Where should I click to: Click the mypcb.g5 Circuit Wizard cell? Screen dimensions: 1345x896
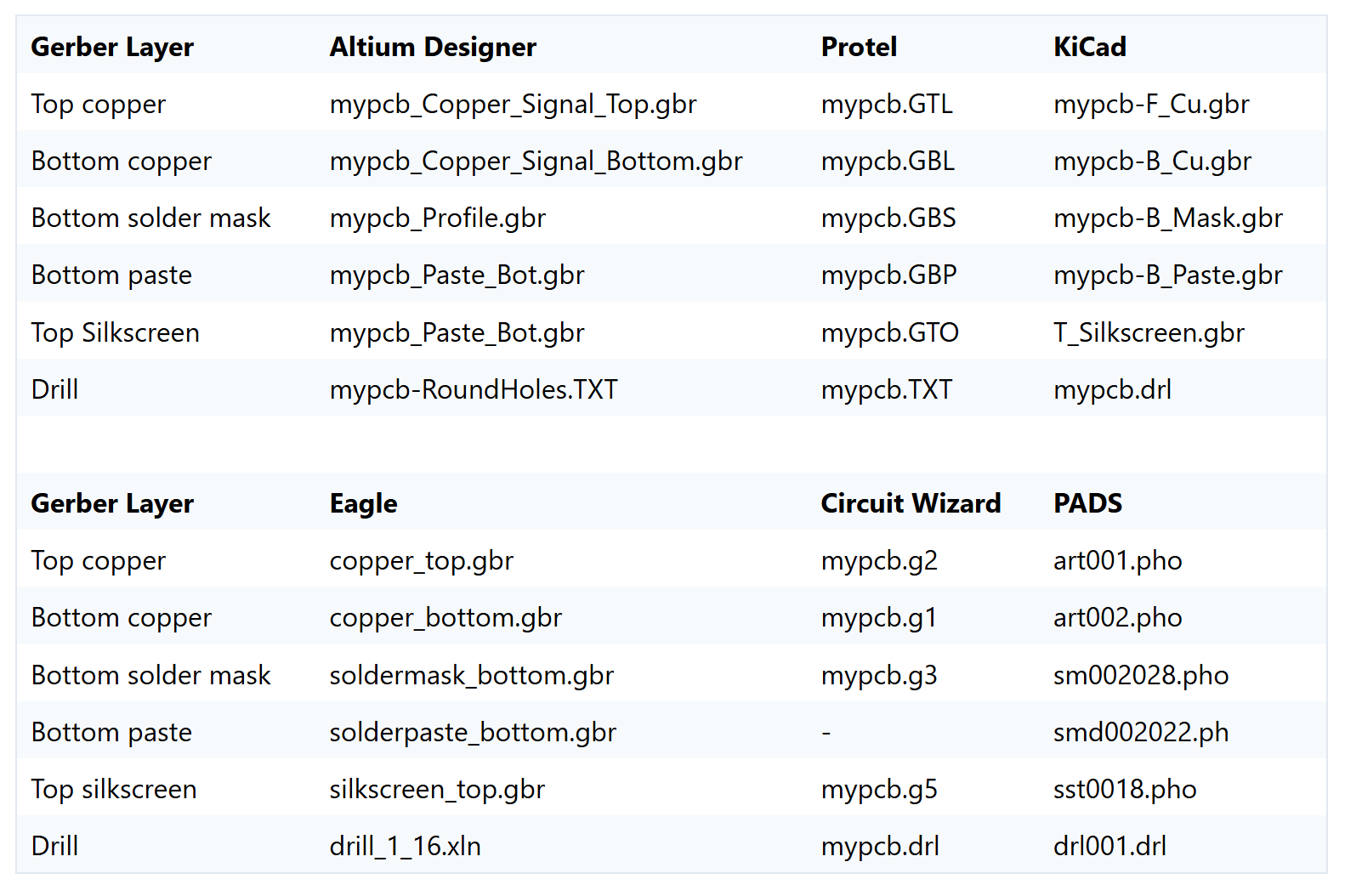879,789
